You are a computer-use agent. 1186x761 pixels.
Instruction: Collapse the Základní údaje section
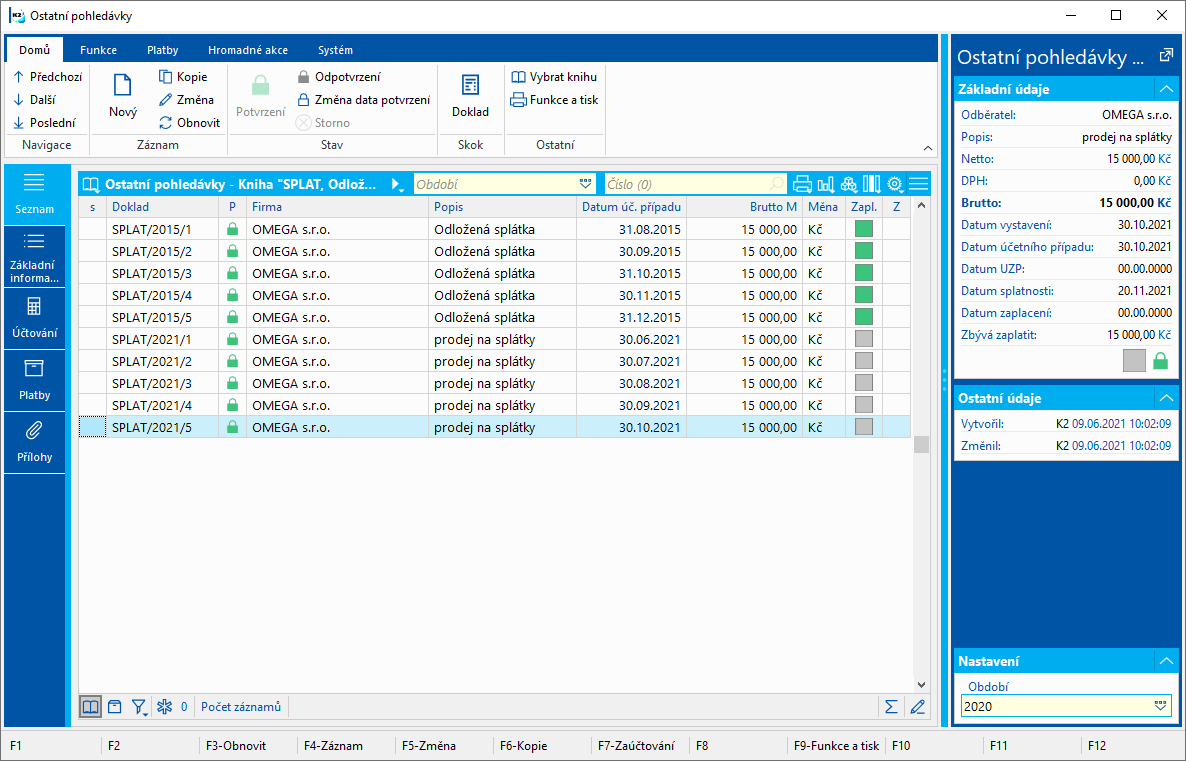[1166, 89]
